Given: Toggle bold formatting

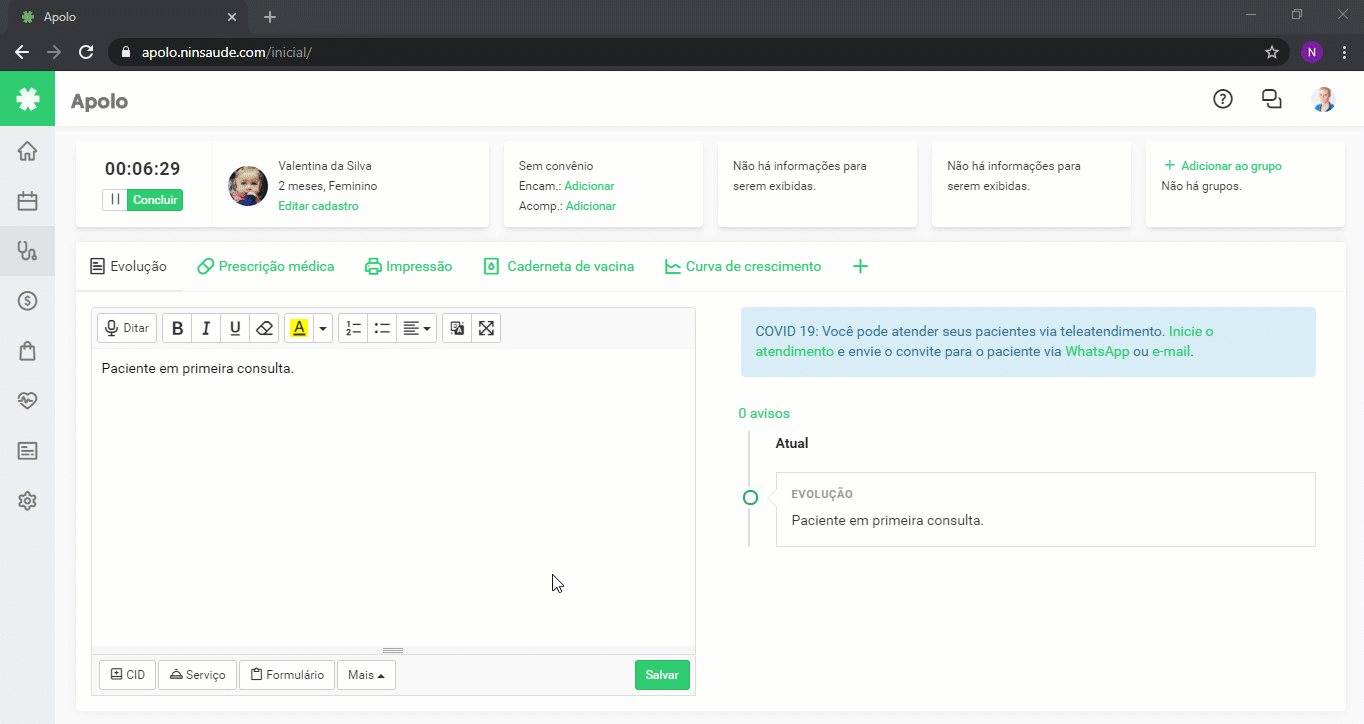Looking at the screenshot, I should click(177, 328).
